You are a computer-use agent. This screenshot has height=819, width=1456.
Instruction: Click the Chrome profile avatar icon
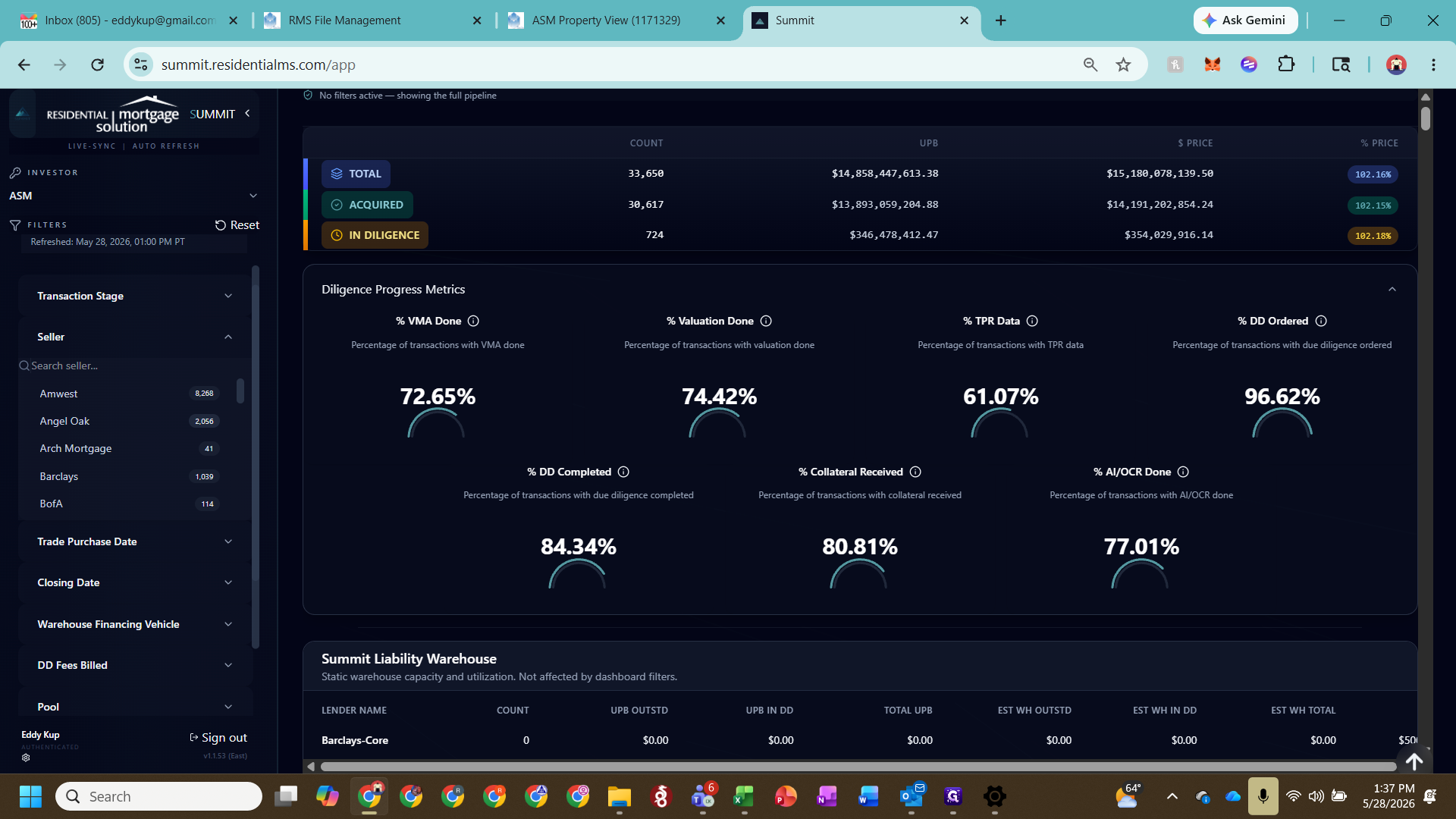point(1396,65)
